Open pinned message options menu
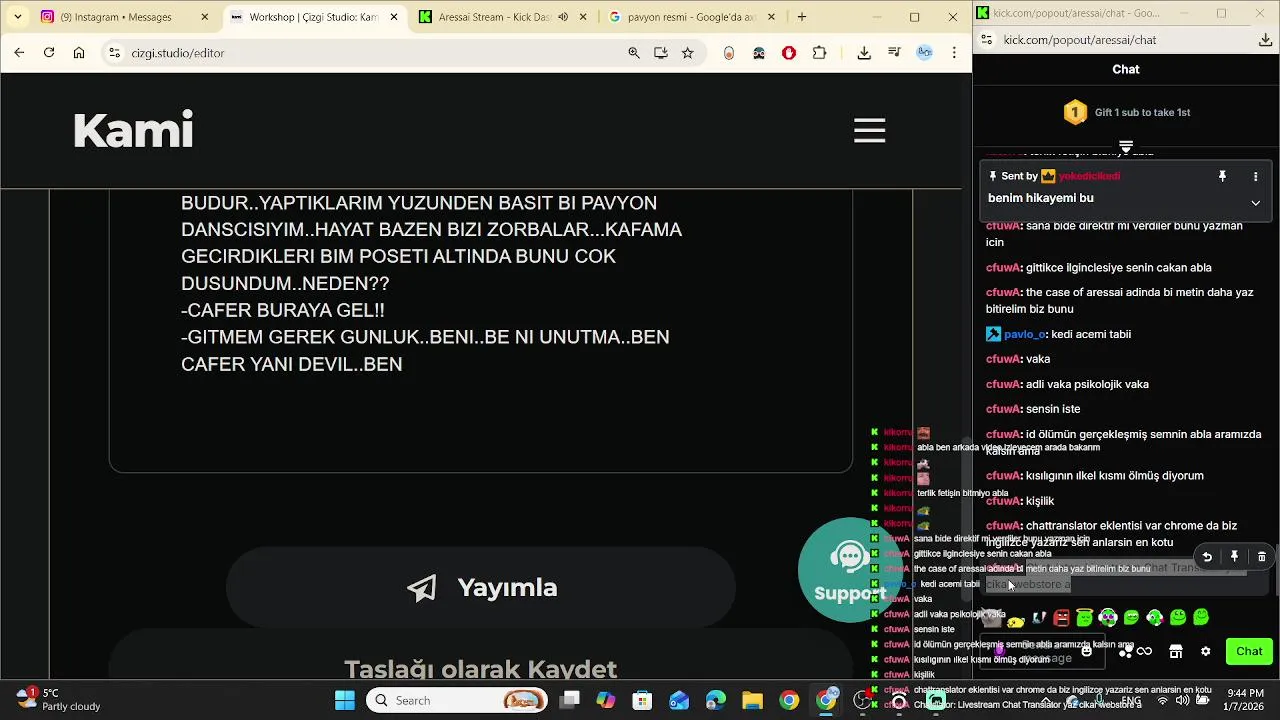 click(1255, 176)
